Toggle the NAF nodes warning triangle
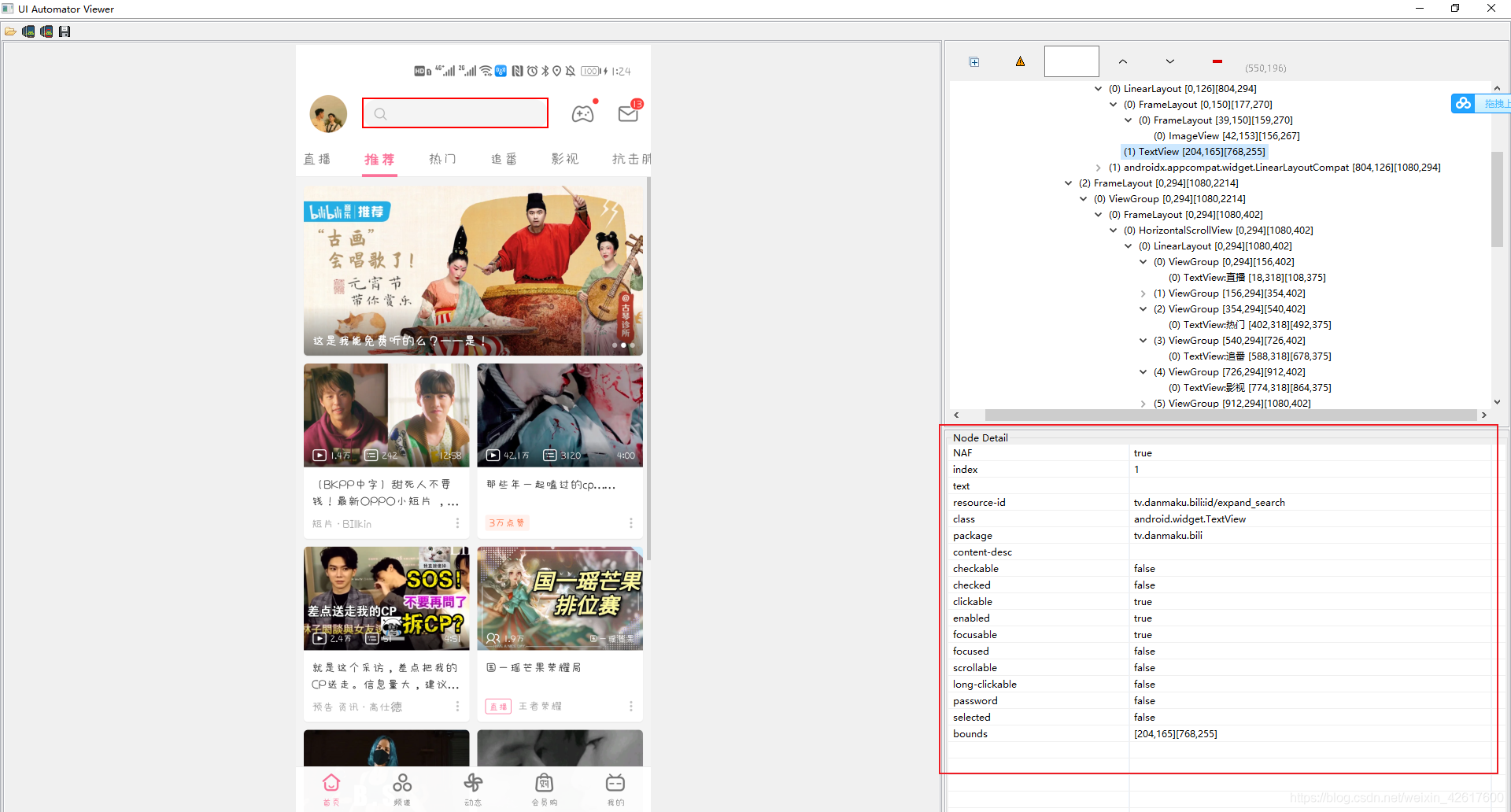 click(x=1020, y=61)
